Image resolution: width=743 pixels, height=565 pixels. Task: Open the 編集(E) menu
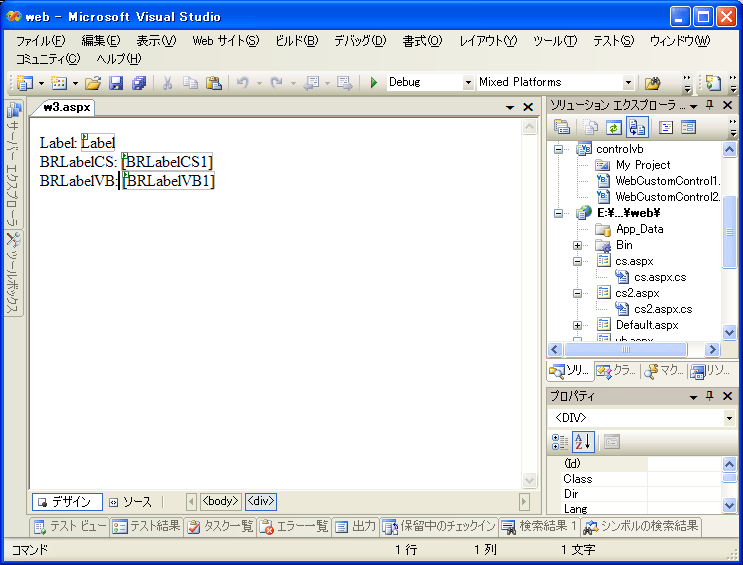click(101, 41)
